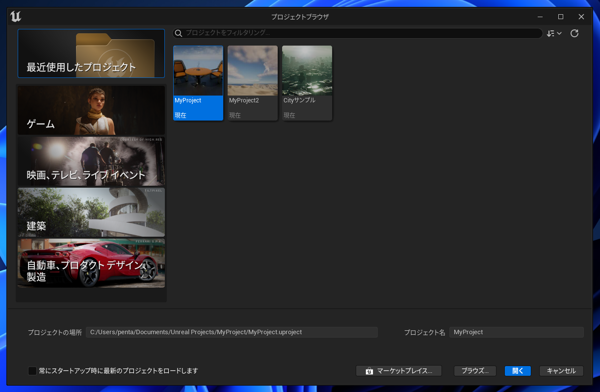Click the Cityサンプル name label
Screen dimensions: 600x392
[299, 100]
